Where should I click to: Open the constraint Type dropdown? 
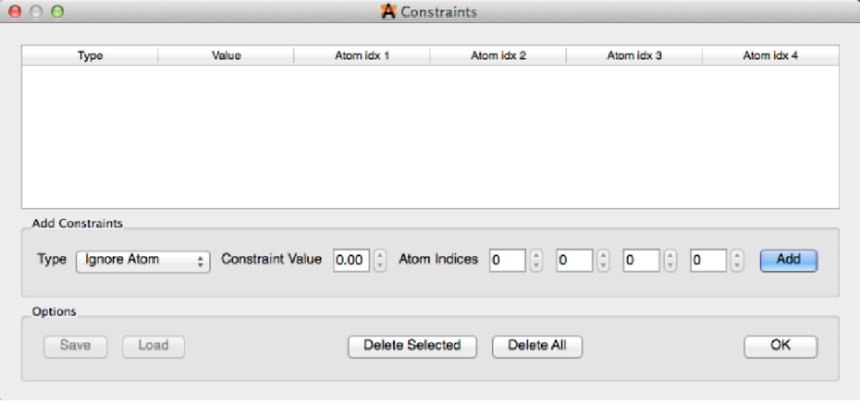pos(143,260)
